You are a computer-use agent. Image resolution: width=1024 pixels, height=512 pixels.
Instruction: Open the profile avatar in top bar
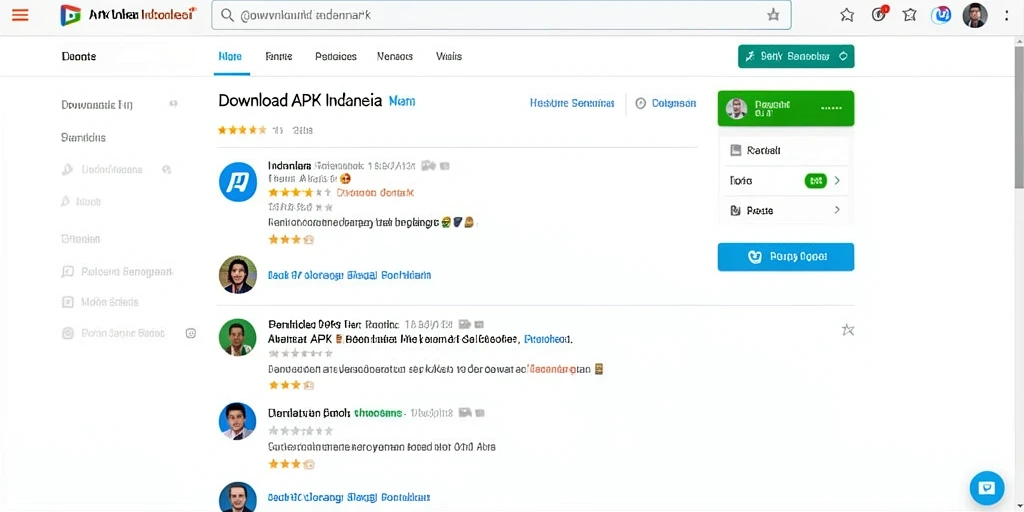pyautogui.click(x=975, y=14)
